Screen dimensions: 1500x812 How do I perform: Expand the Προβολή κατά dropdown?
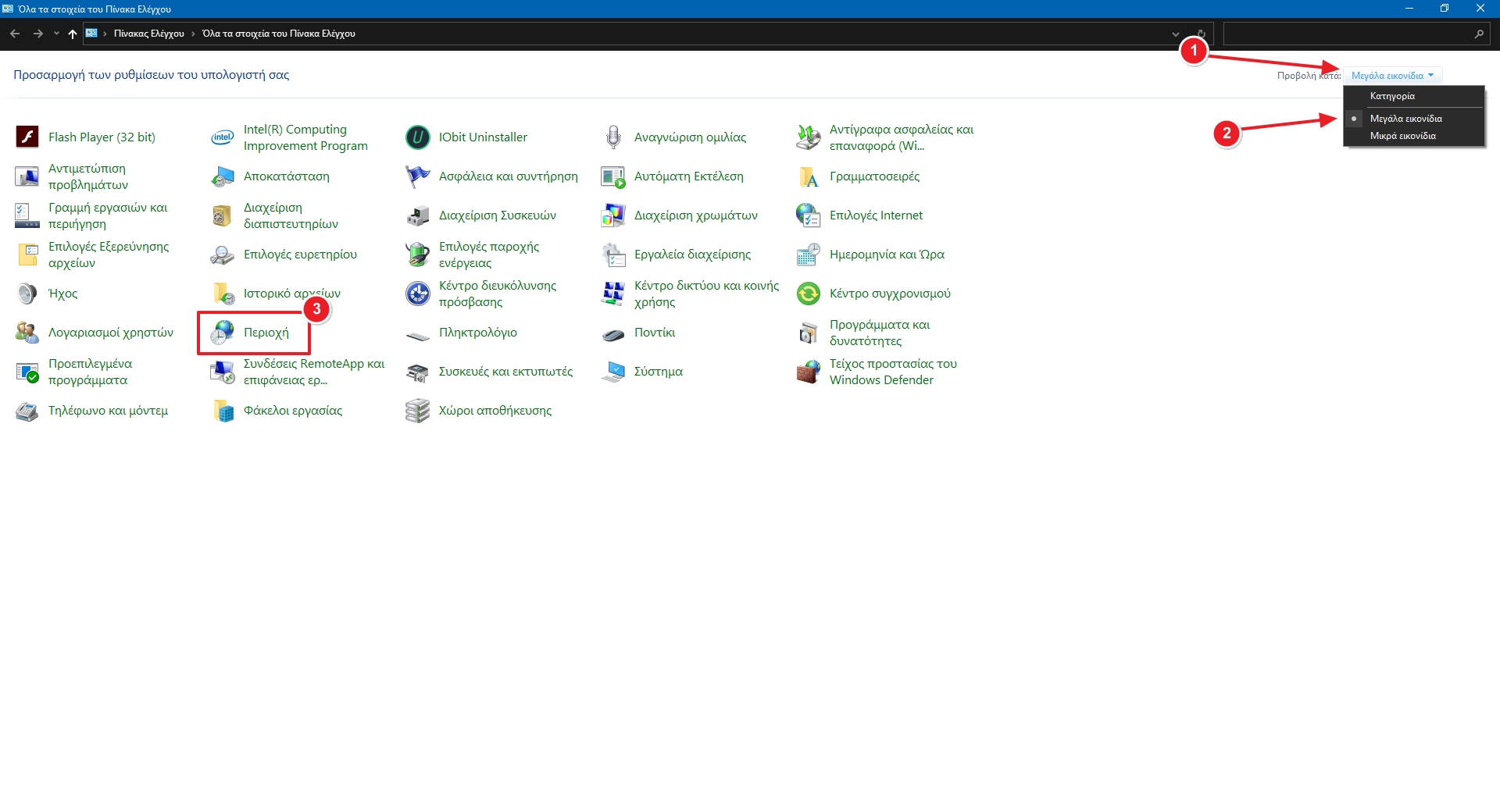tap(1392, 76)
